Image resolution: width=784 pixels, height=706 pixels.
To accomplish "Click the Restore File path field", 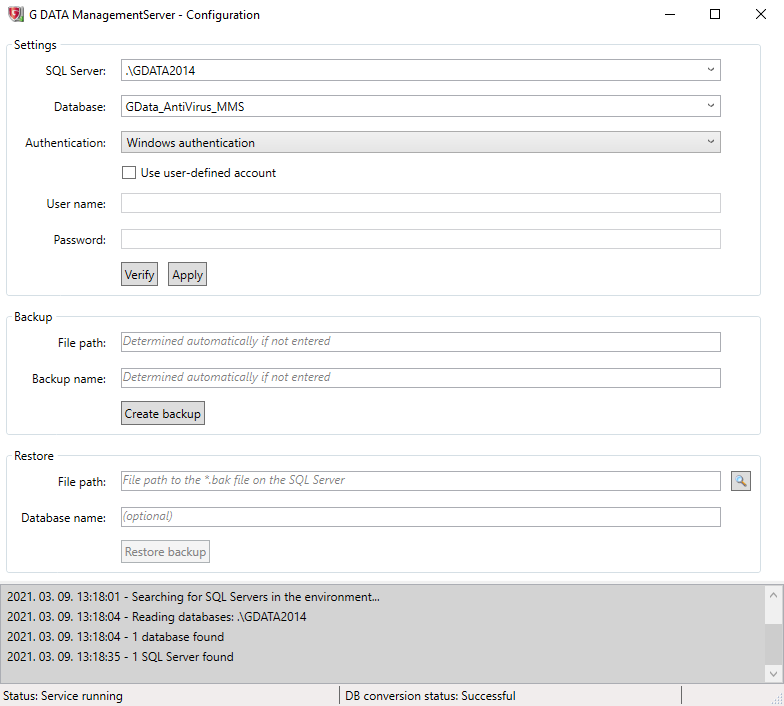I will click(420, 481).
